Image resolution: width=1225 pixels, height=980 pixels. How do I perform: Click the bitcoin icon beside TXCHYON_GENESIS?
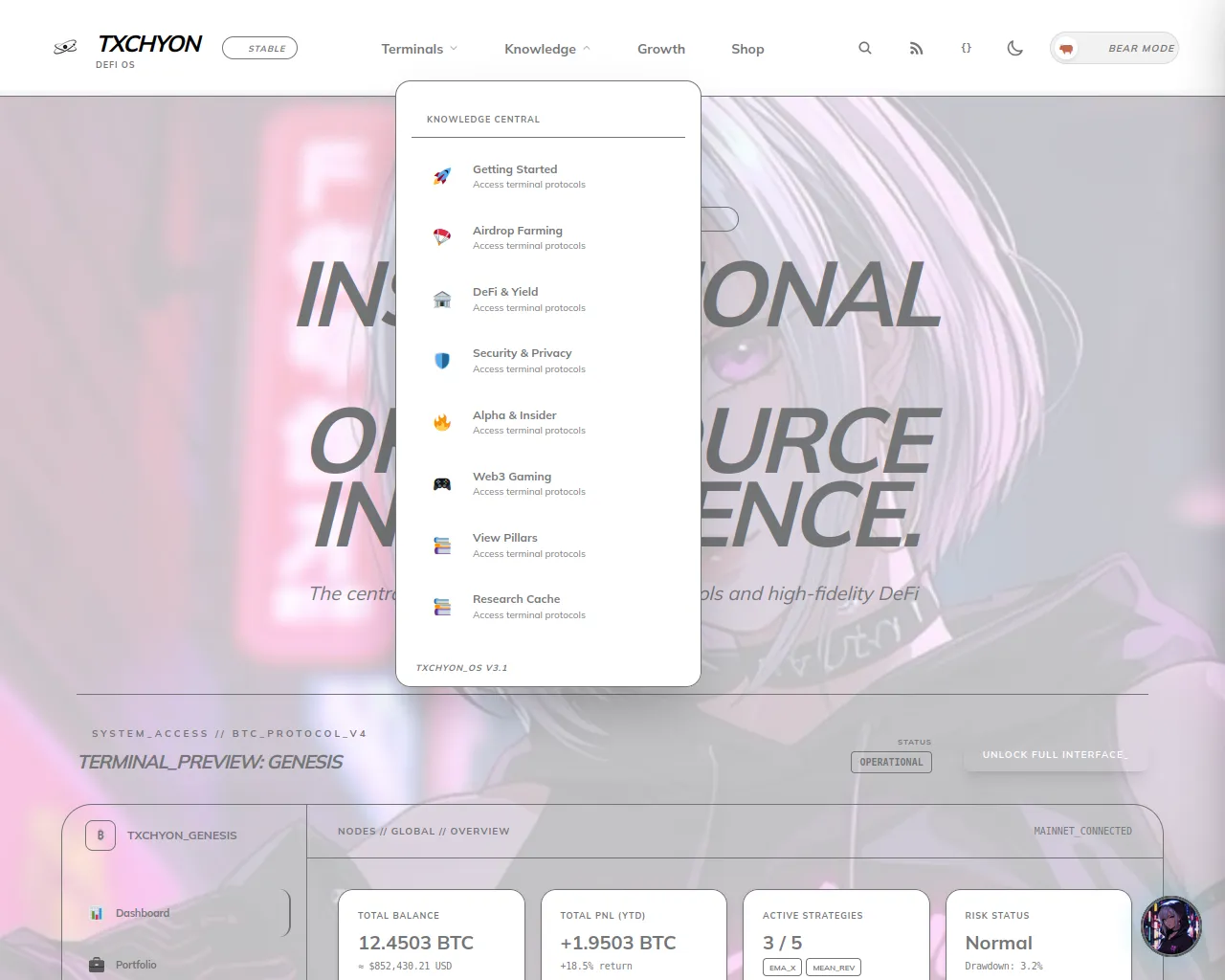pyautogui.click(x=100, y=835)
